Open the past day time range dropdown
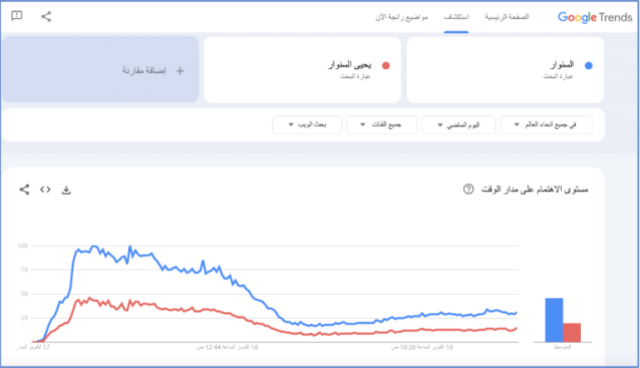Image resolution: width=640 pixels, height=368 pixels. tap(459, 125)
